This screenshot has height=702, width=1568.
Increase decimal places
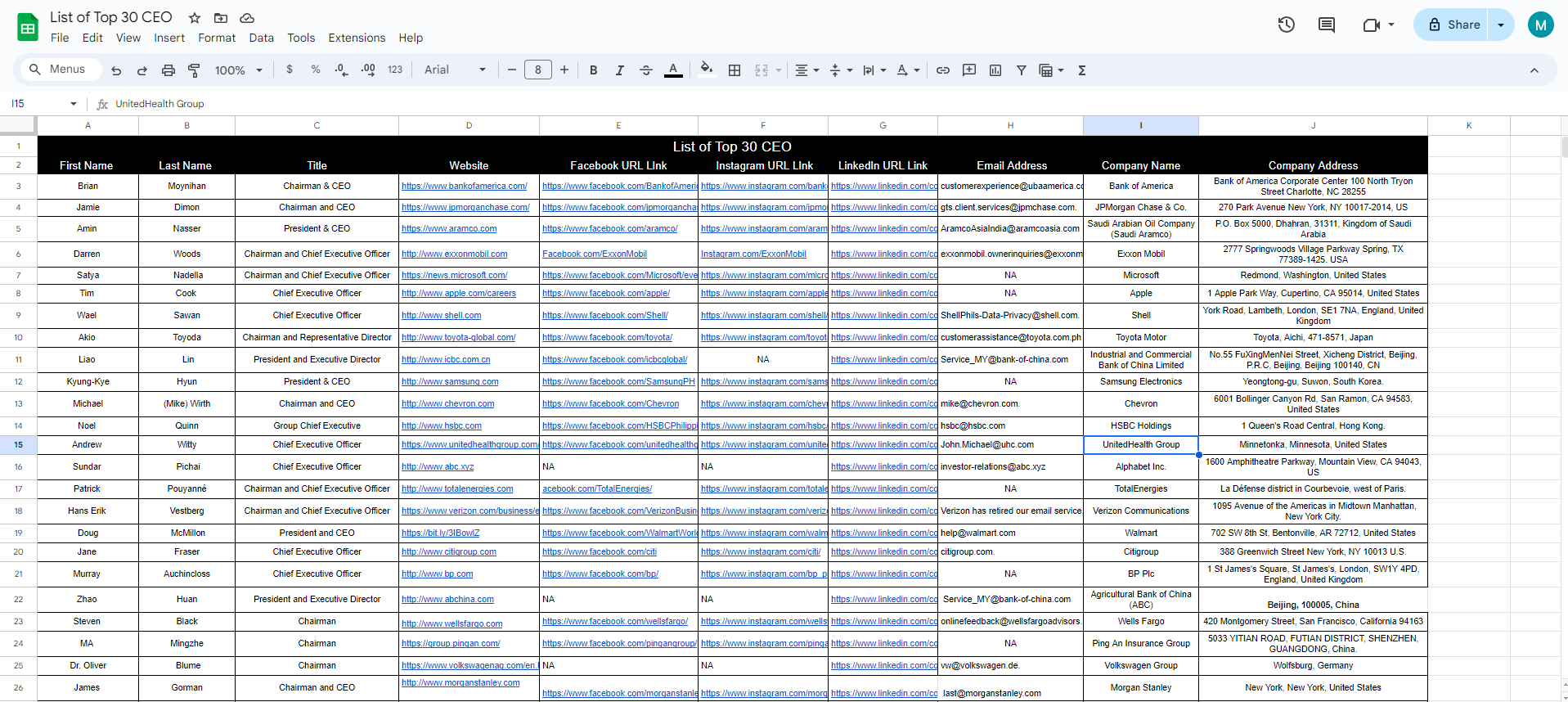tap(368, 70)
